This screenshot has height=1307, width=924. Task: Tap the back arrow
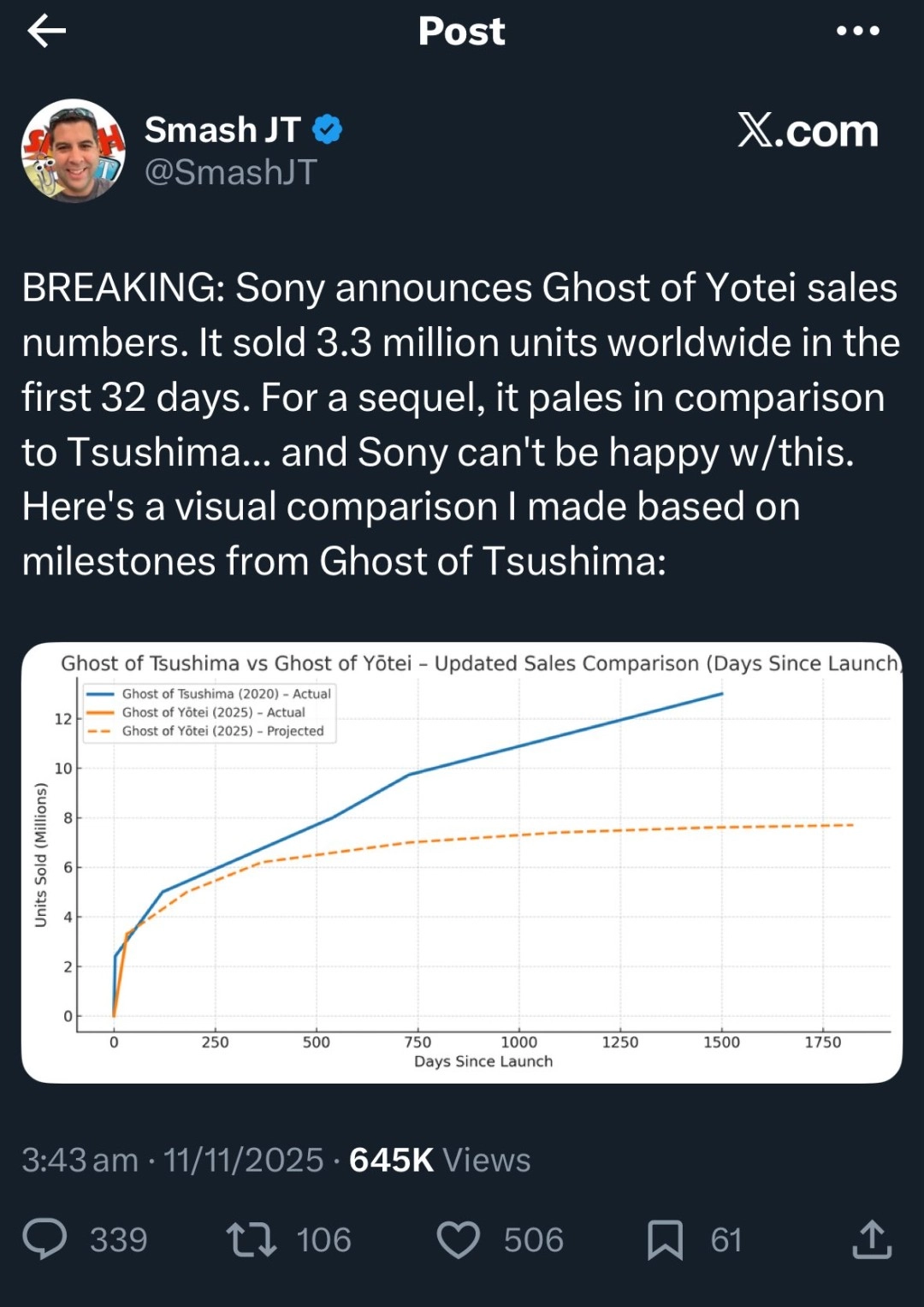click(x=47, y=32)
